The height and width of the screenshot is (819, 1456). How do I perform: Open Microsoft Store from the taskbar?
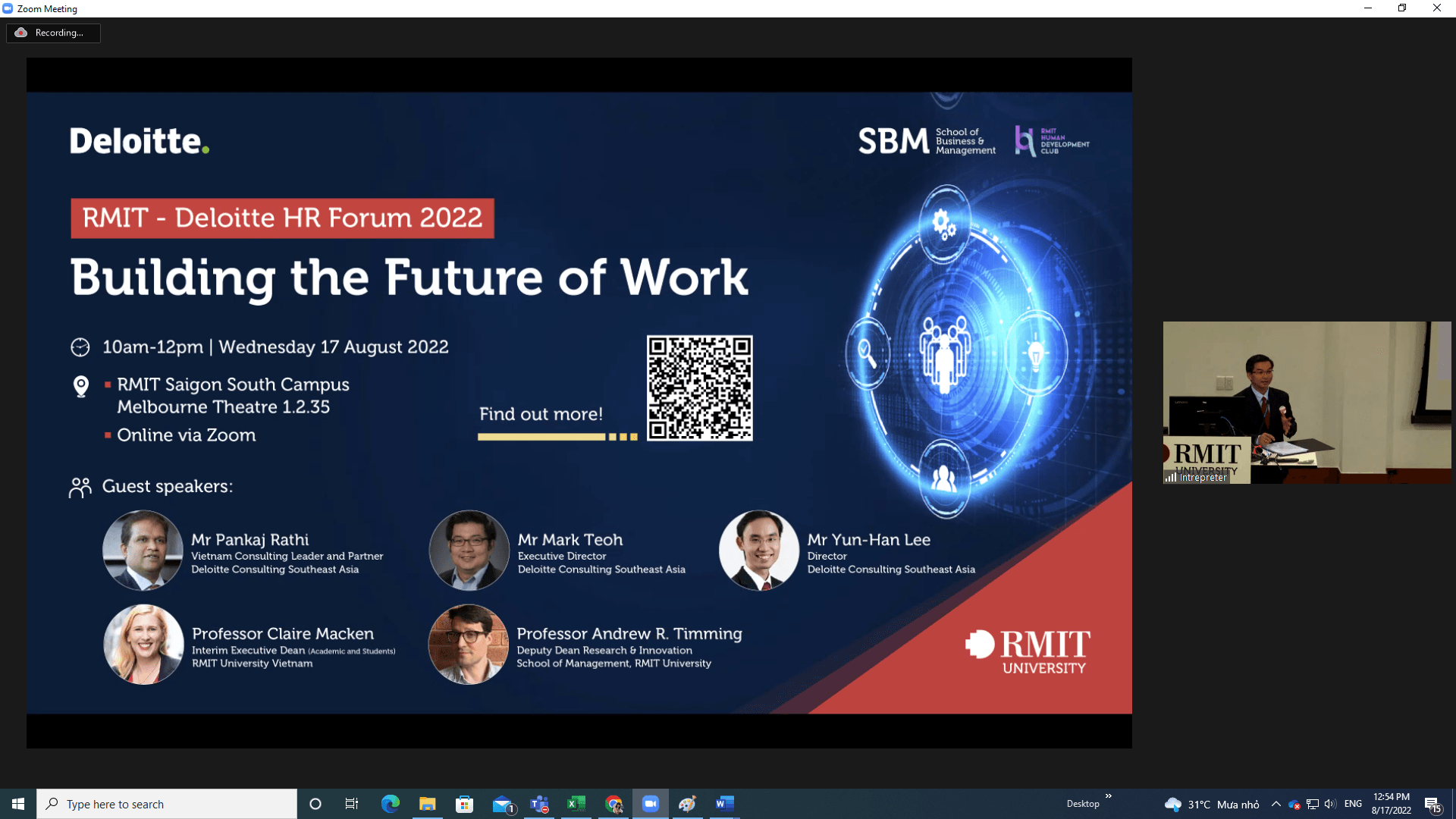pyautogui.click(x=464, y=804)
